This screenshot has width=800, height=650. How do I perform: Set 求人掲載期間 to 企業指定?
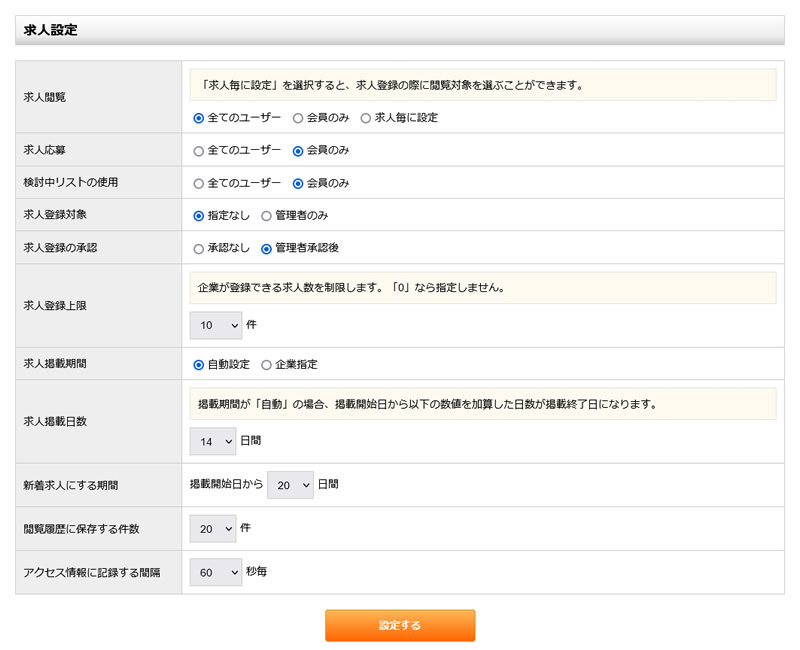click(x=266, y=365)
